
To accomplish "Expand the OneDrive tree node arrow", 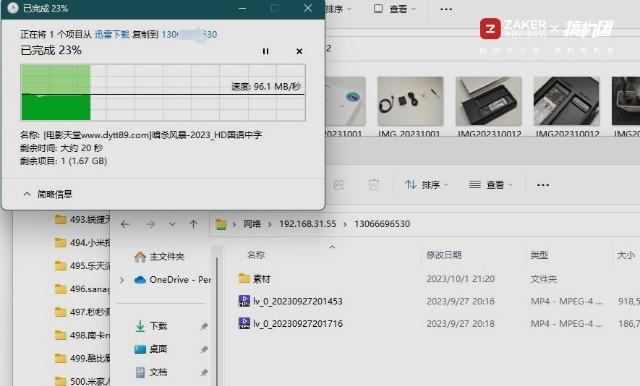I will [x=122, y=280].
